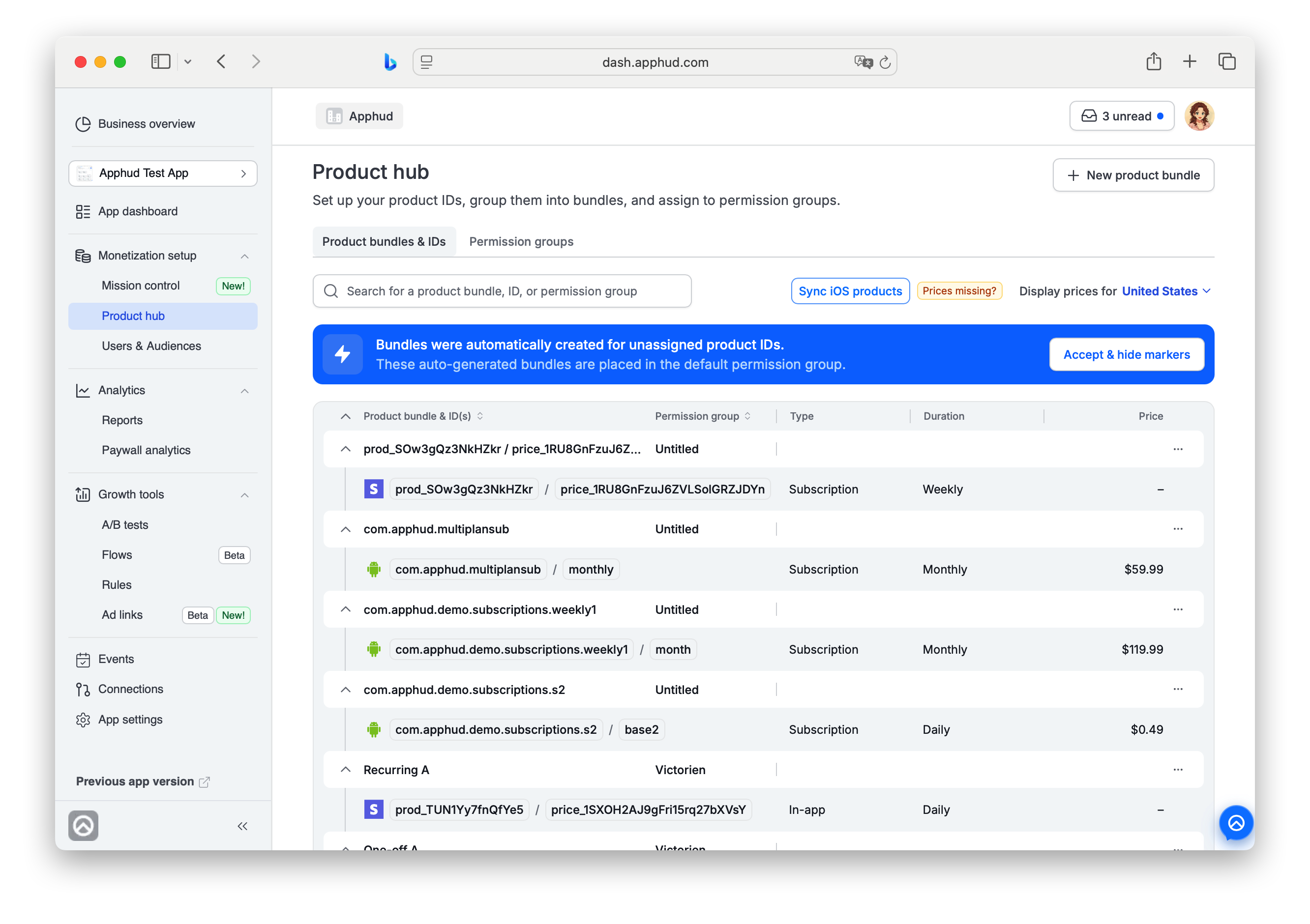The width and height of the screenshot is (1310, 924).
Task: Toggle the Safari sidebar button
Action: (x=161, y=61)
